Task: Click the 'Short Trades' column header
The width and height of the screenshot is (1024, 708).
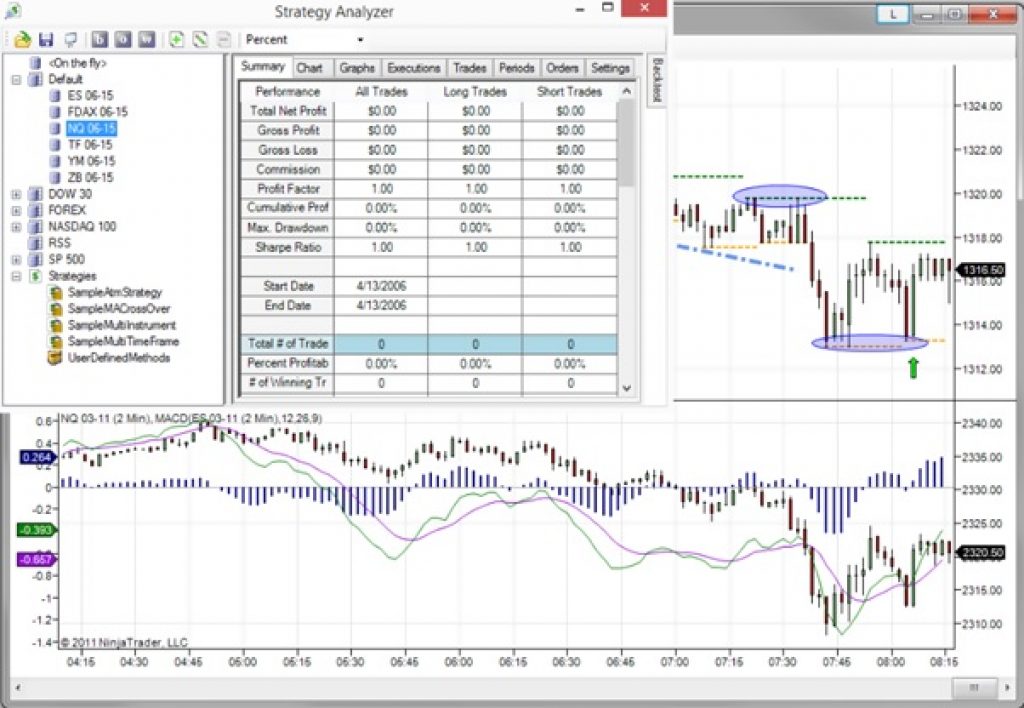Action: point(569,92)
